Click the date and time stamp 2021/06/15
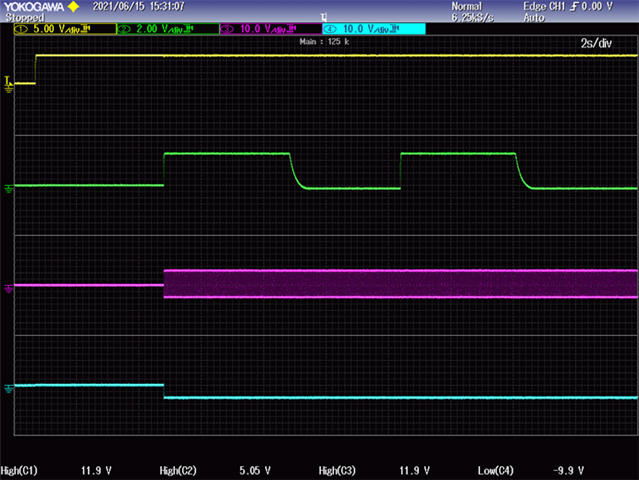The height and width of the screenshot is (480, 639). pos(139,7)
